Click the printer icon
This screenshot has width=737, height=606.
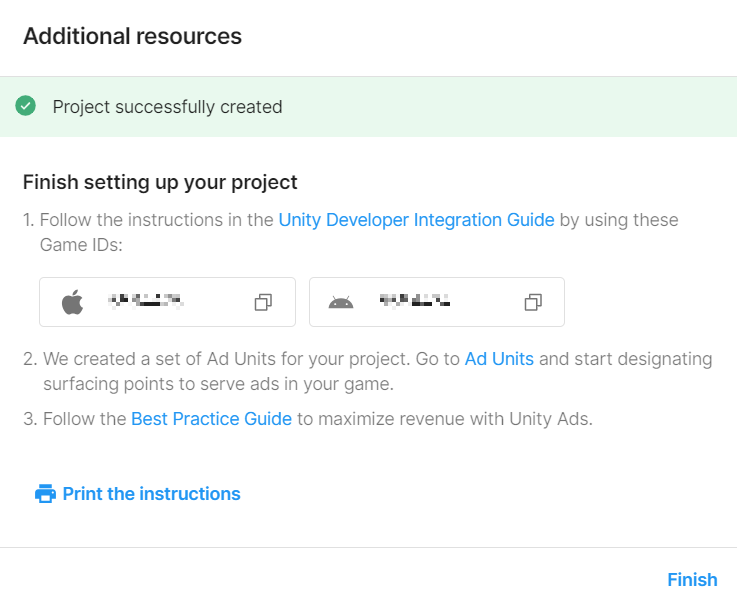tap(46, 494)
